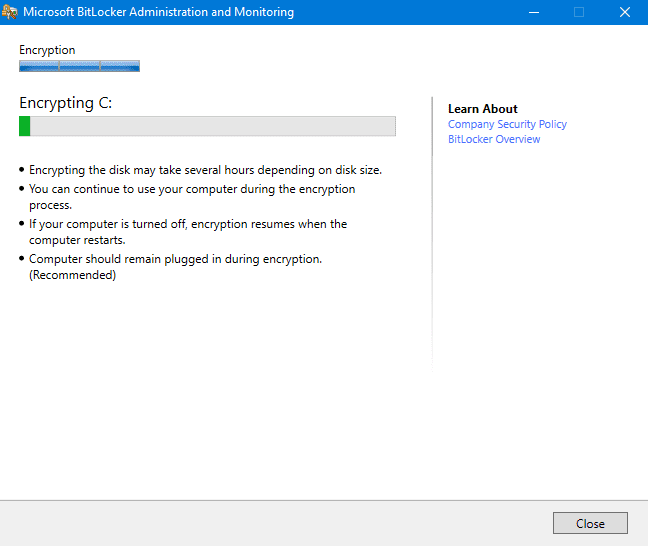Screen dimensions: 648x546
Task: Click text 'Encrypting the disk may take several hours'
Action: (x=141, y=170)
